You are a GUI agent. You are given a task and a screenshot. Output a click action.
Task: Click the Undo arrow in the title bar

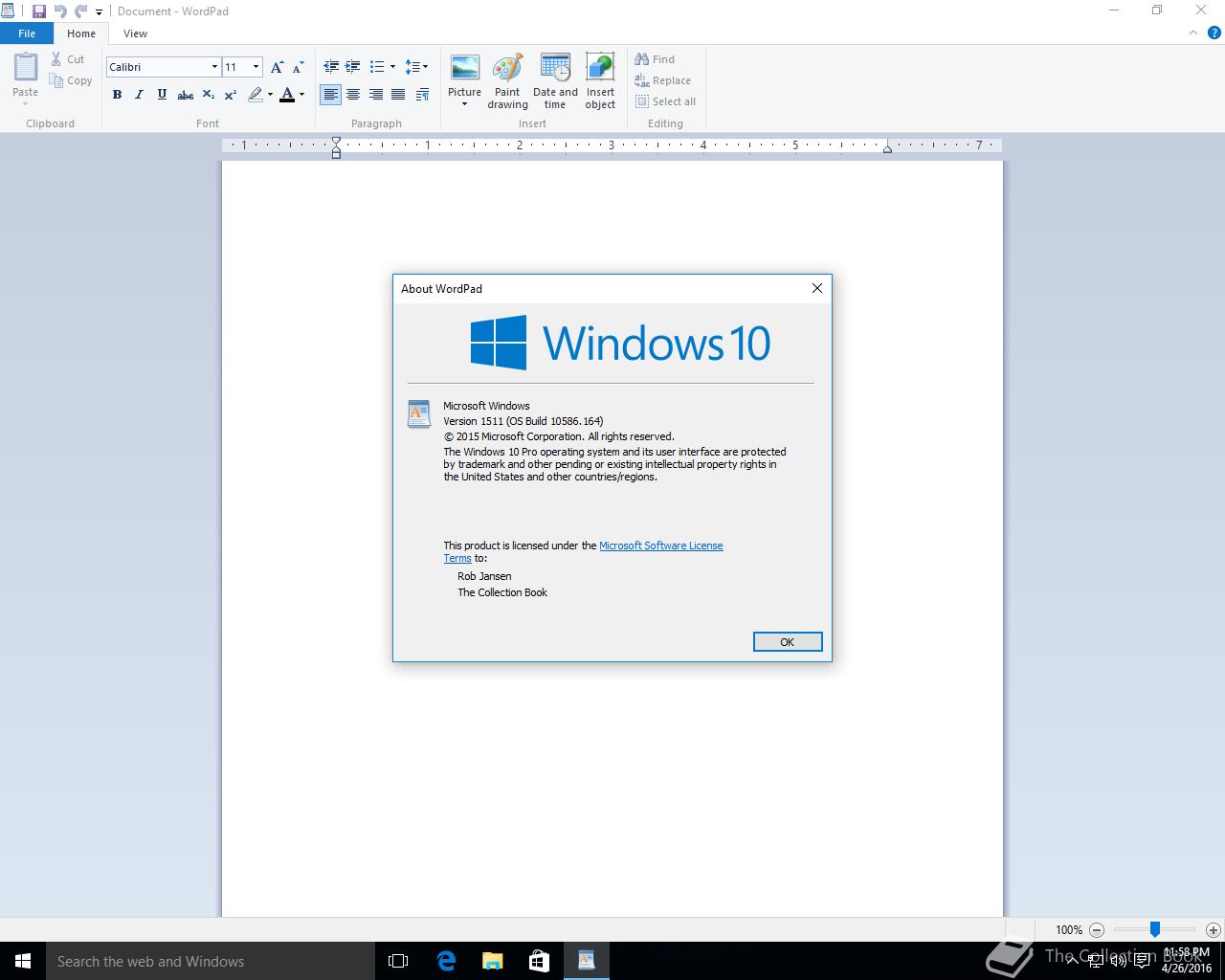60,11
